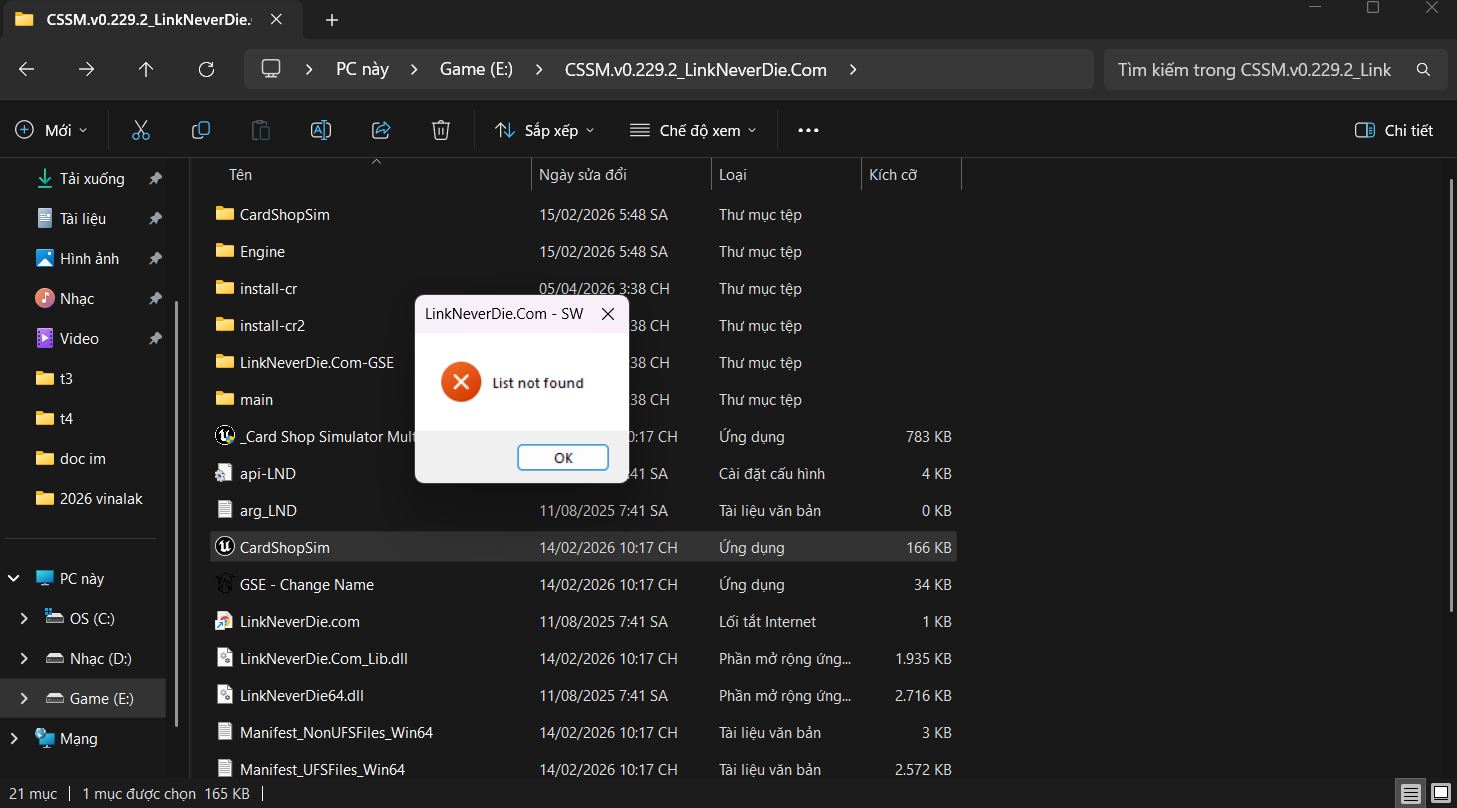The image size is (1457, 808).
Task: Switch to details list view icon
Action: coord(1411,794)
